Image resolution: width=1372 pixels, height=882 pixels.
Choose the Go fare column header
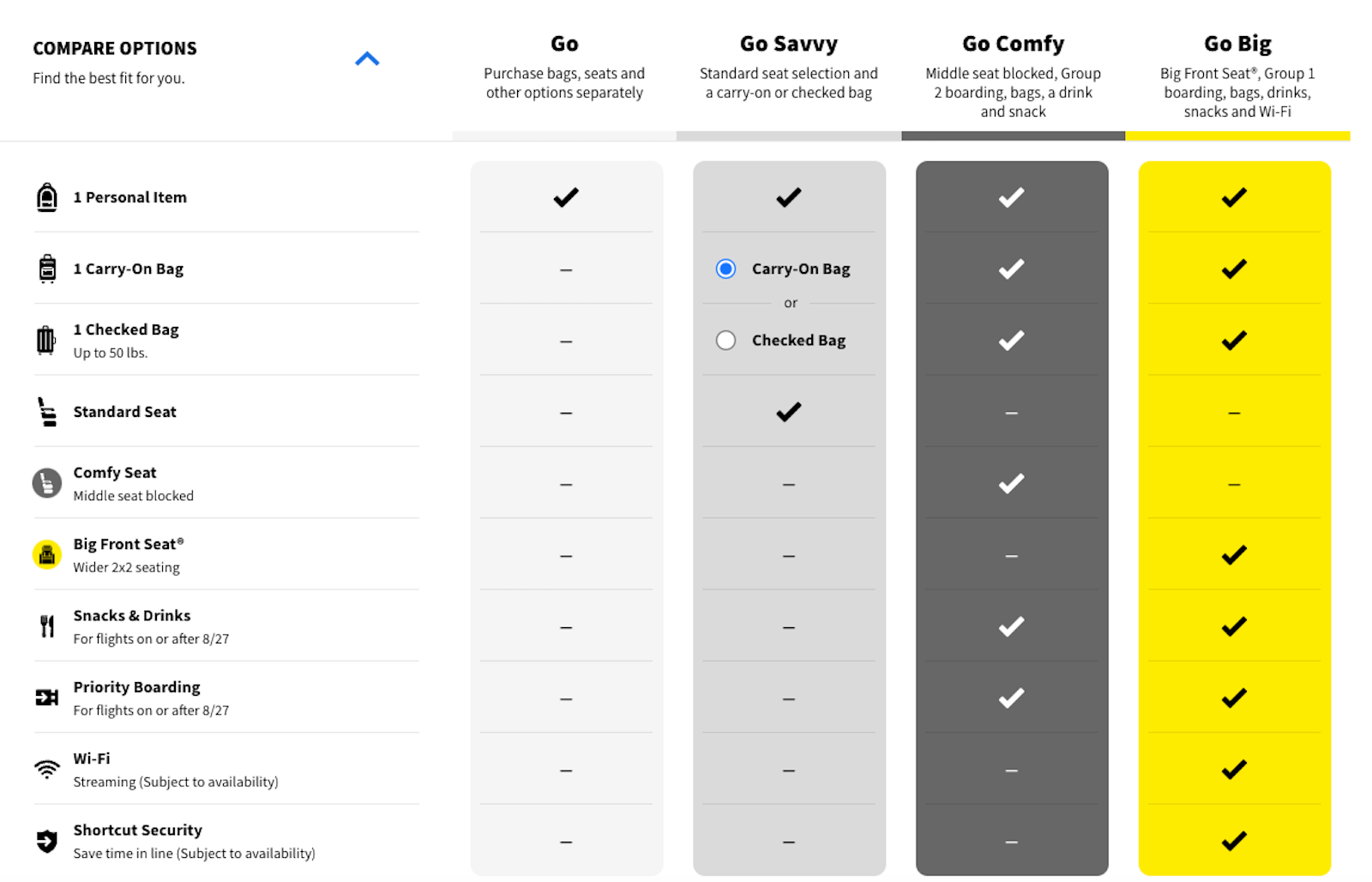pos(564,44)
